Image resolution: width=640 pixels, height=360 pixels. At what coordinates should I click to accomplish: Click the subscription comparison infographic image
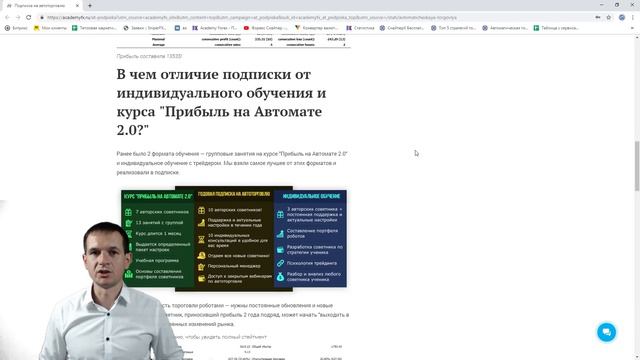(x=233, y=239)
